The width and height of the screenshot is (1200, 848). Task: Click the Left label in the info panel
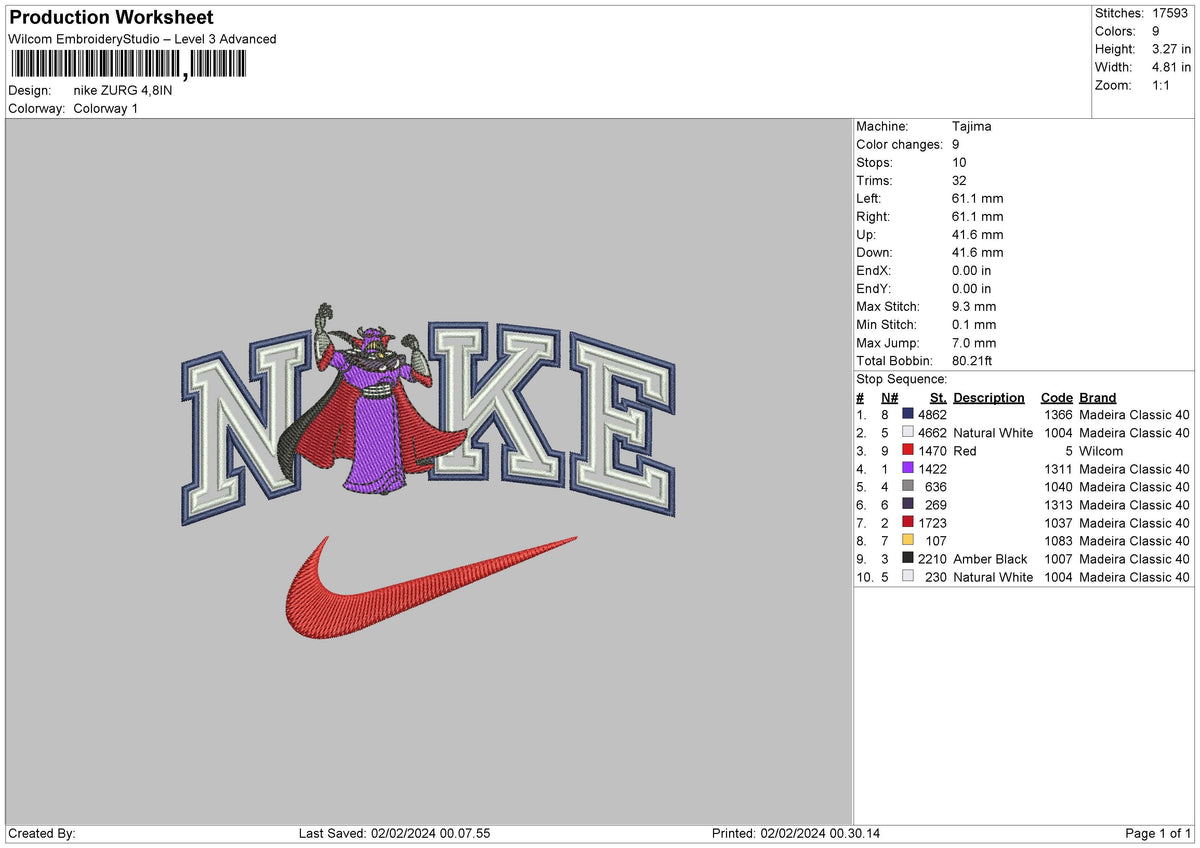click(868, 198)
